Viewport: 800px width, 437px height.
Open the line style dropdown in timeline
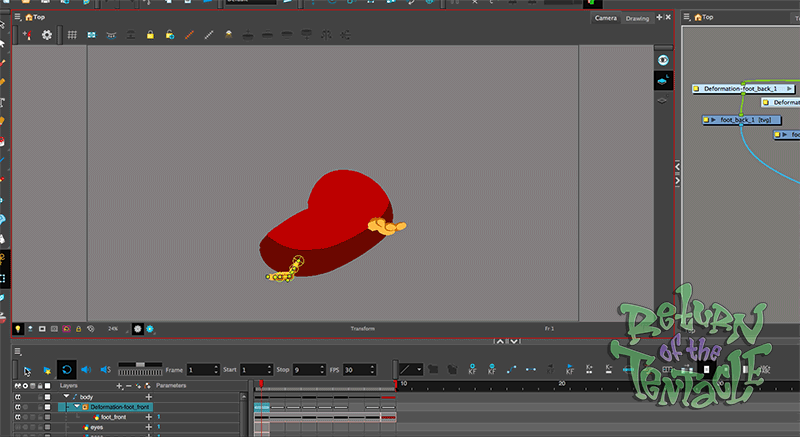tap(411, 369)
